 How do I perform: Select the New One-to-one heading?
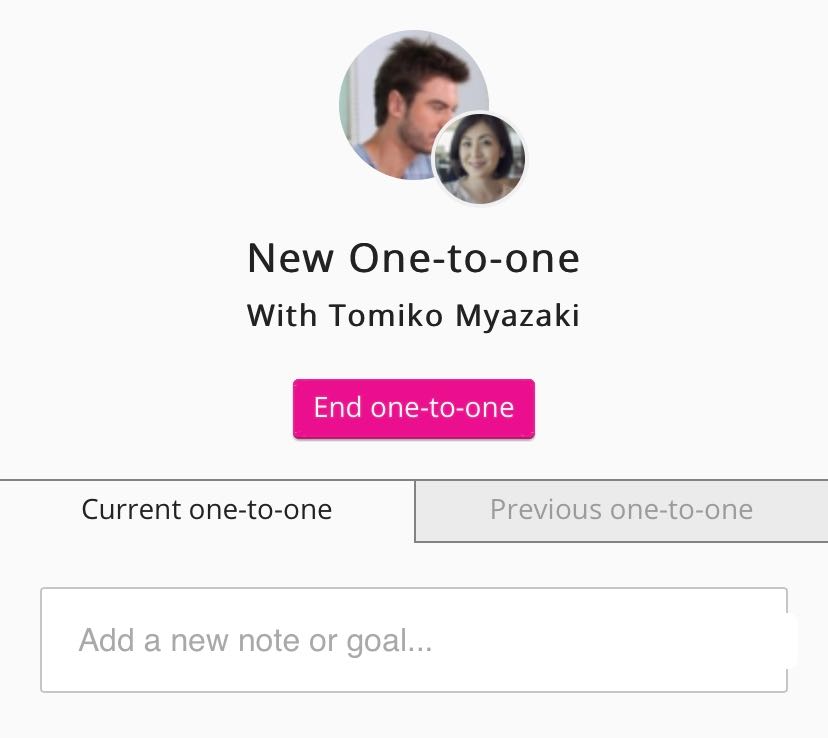click(413, 258)
